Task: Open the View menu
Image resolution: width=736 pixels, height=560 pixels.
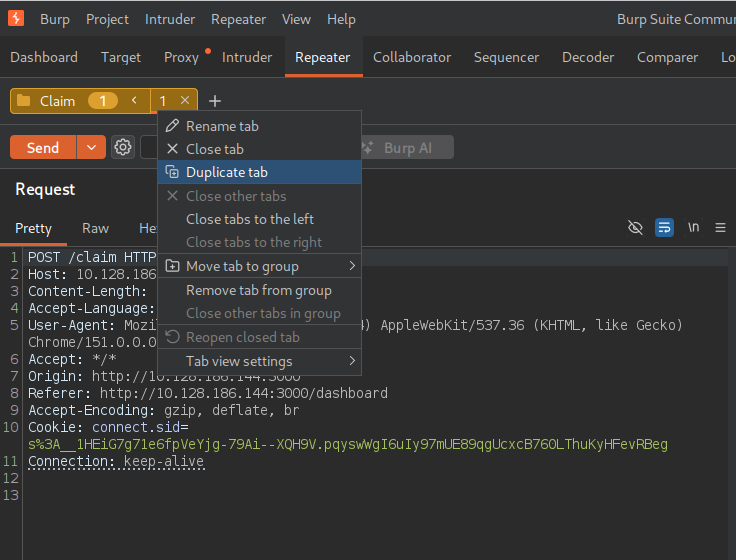Action: click(x=296, y=19)
